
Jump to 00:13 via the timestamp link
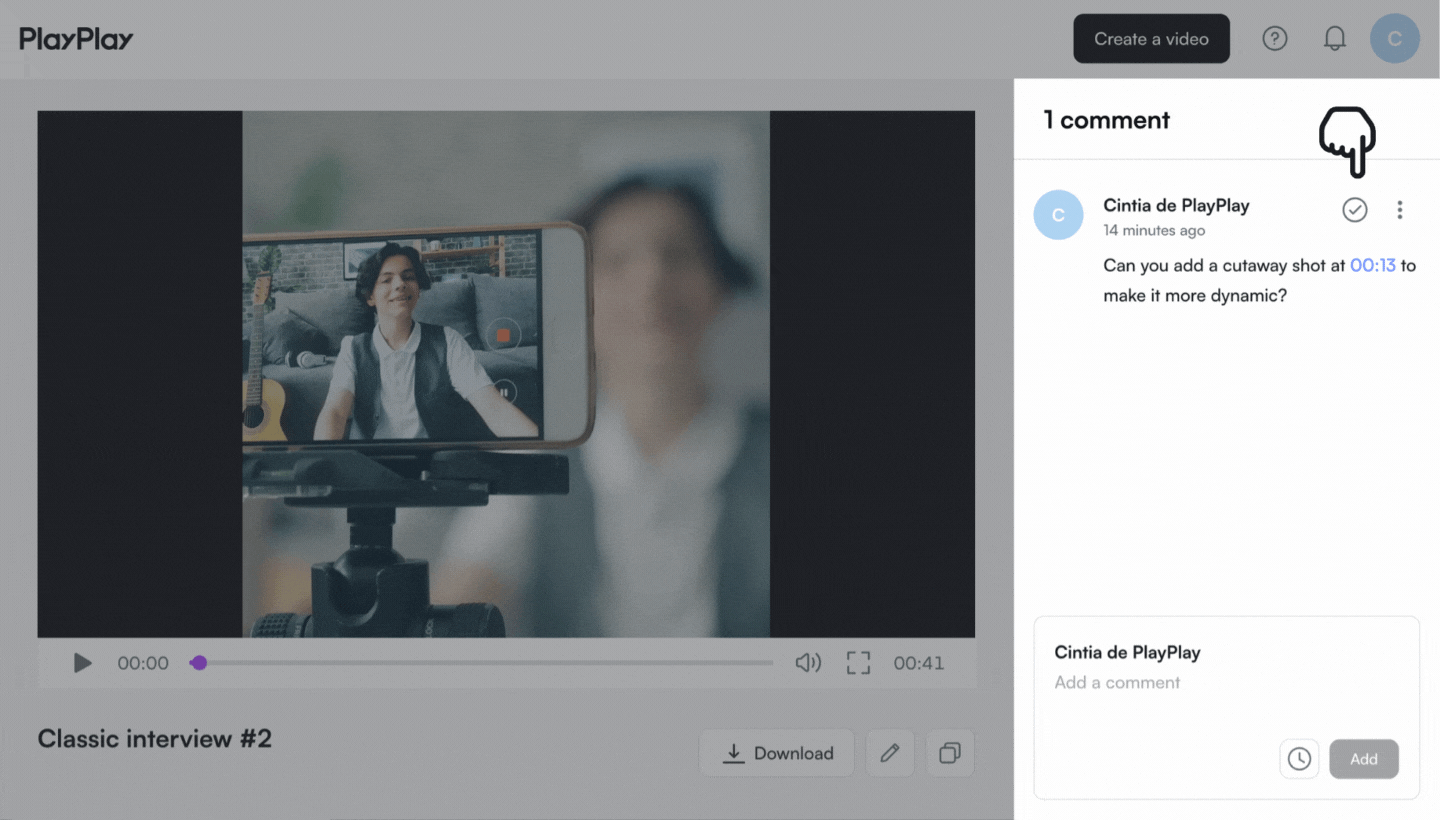click(1372, 265)
